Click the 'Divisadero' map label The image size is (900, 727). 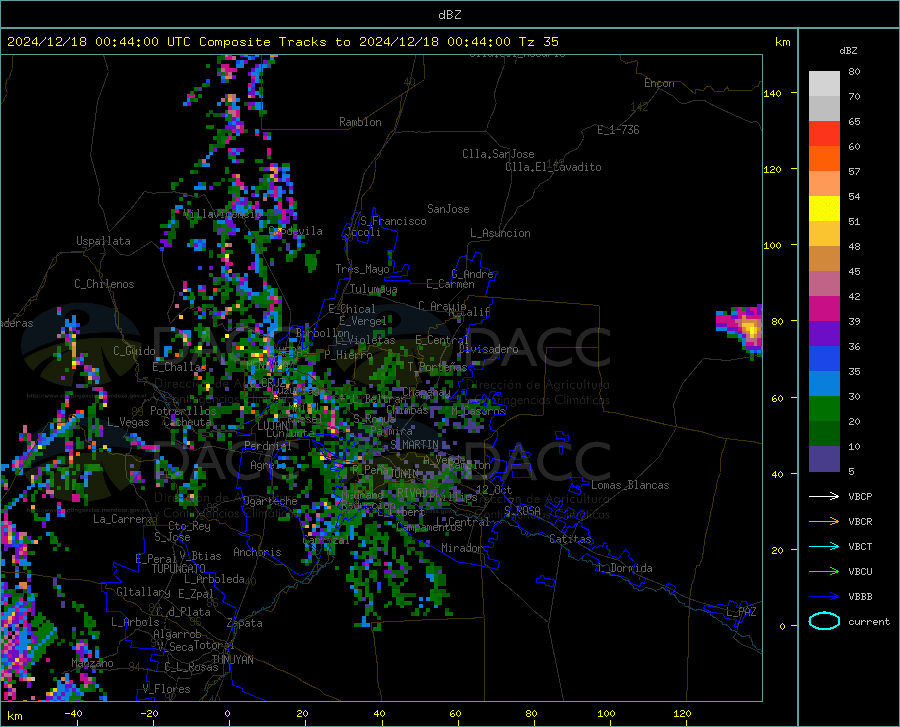point(488,349)
